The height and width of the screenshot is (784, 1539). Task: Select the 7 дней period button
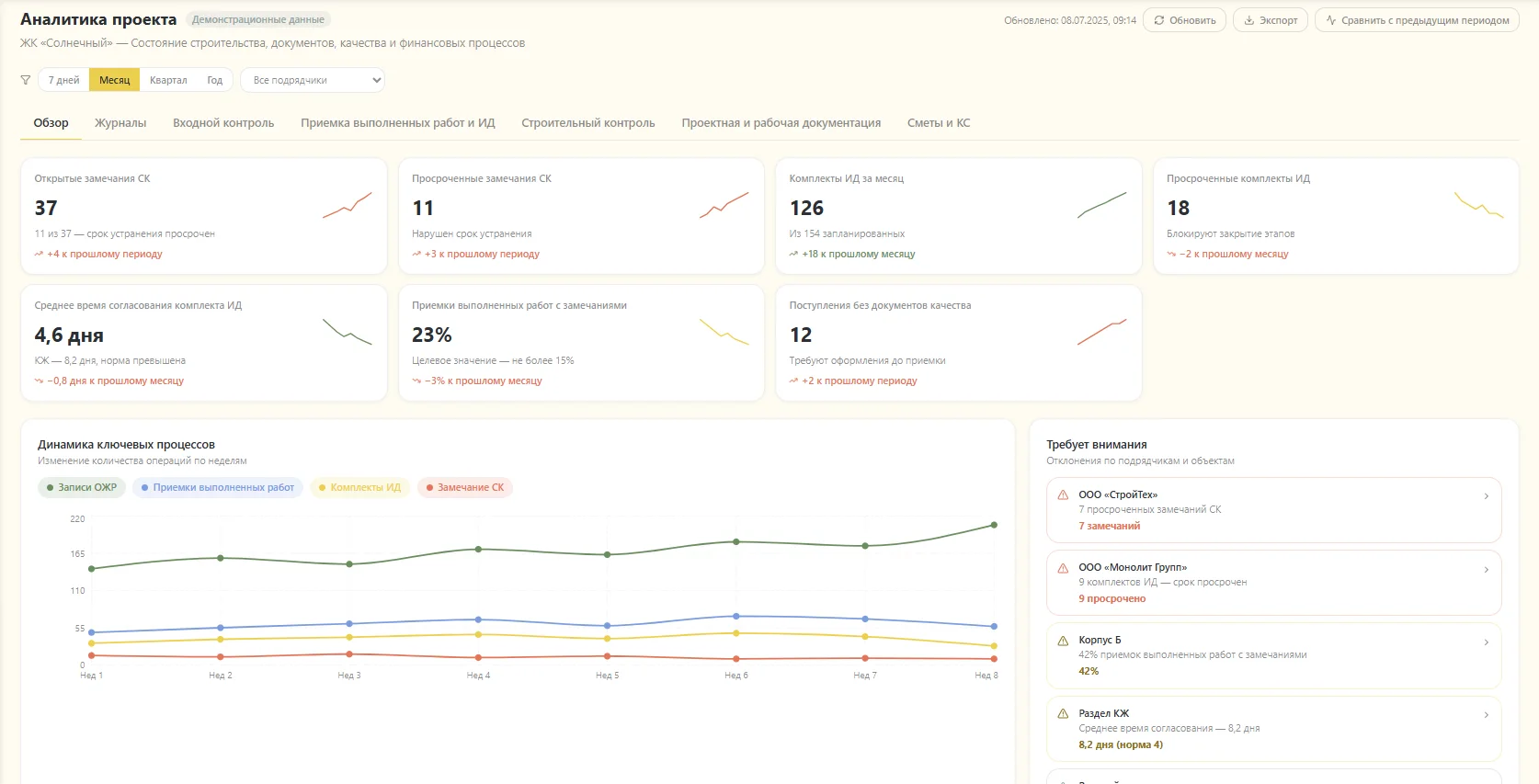64,80
